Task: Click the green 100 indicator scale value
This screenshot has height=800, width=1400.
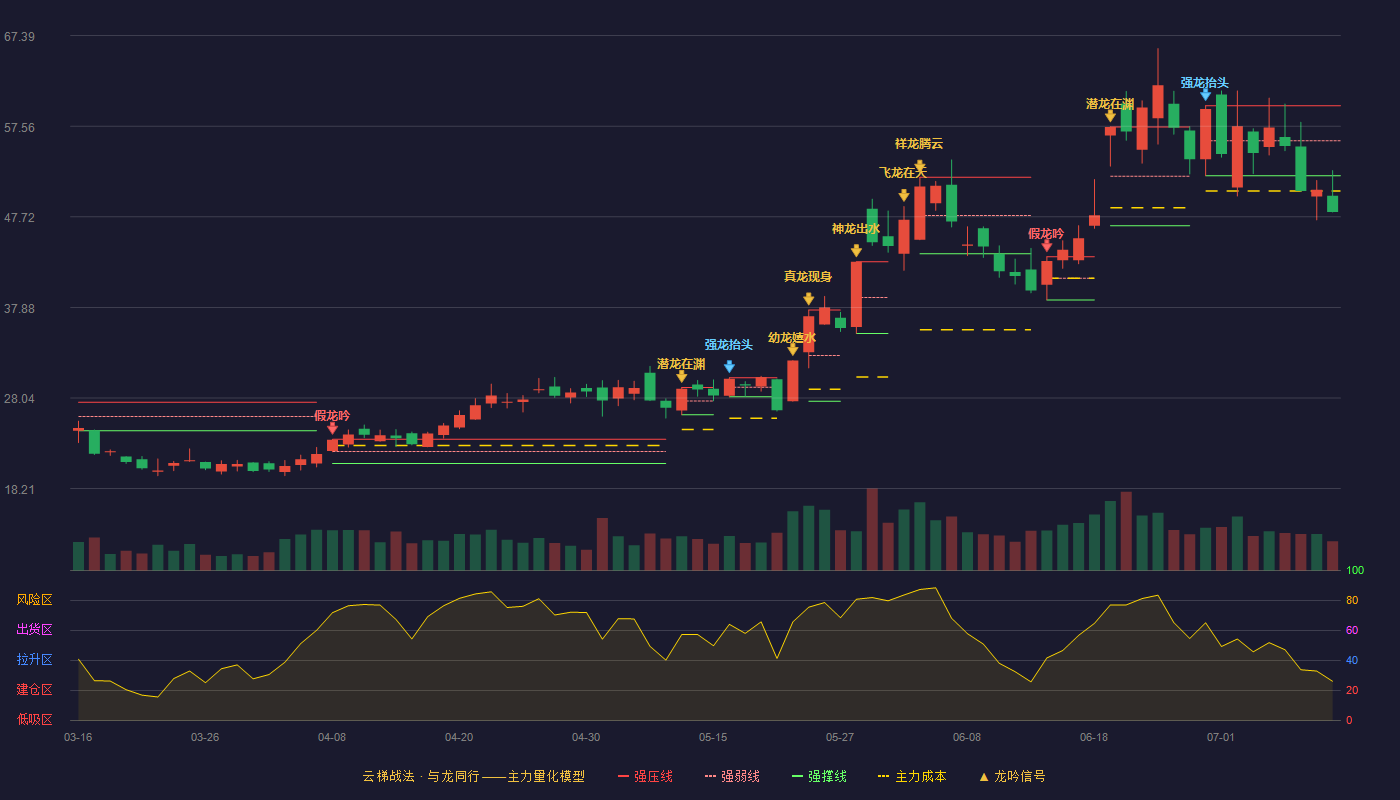Action: 1354,571
